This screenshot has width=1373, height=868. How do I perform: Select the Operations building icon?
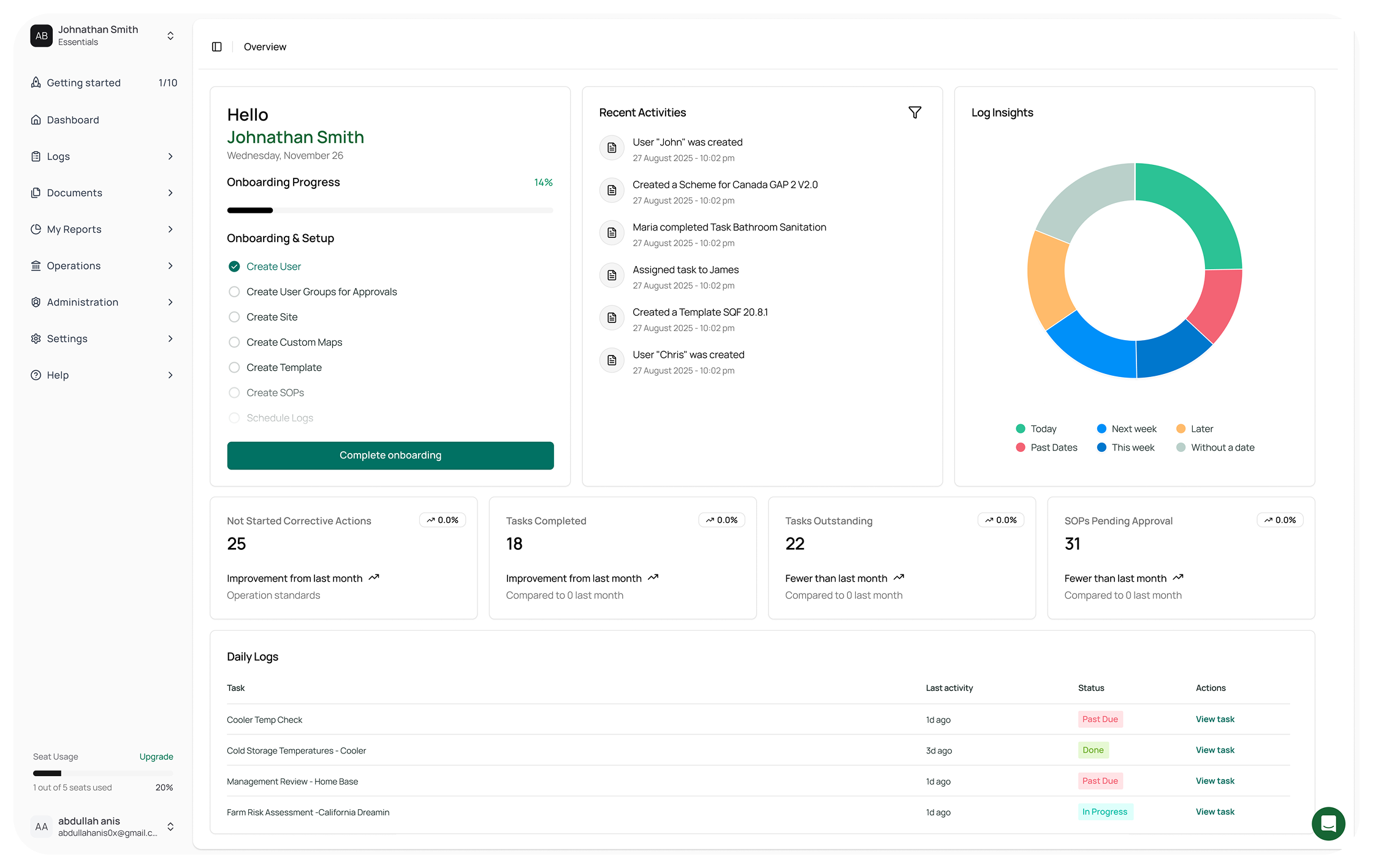point(36,265)
